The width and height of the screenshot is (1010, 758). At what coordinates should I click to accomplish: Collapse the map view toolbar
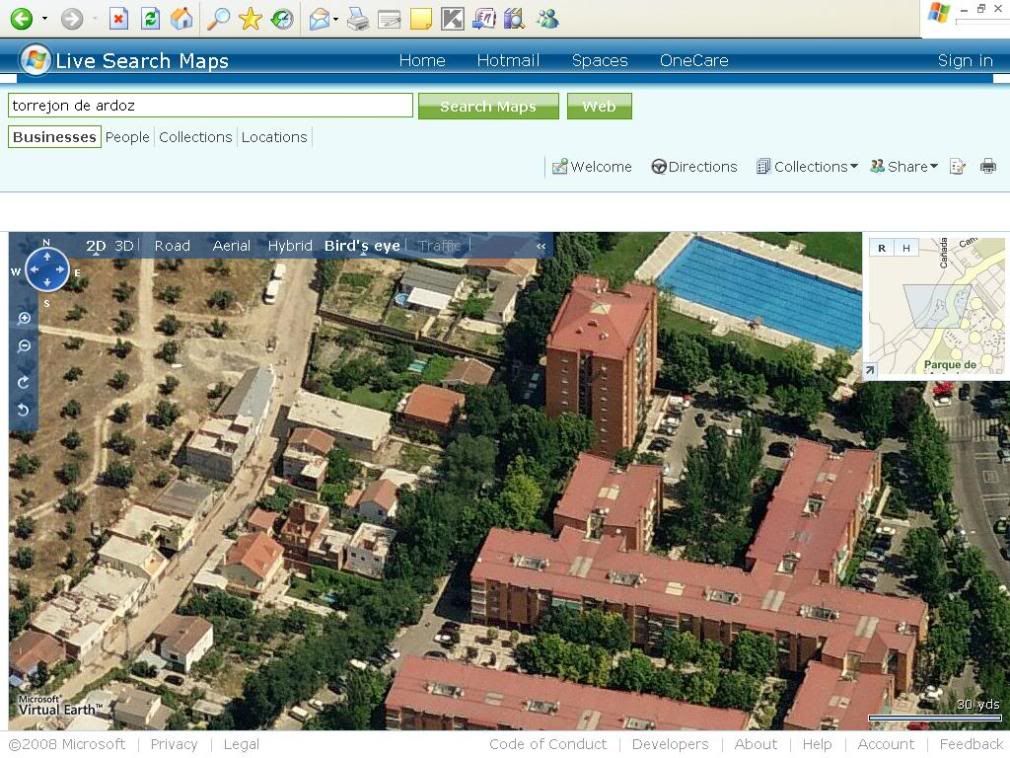click(x=541, y=246)
